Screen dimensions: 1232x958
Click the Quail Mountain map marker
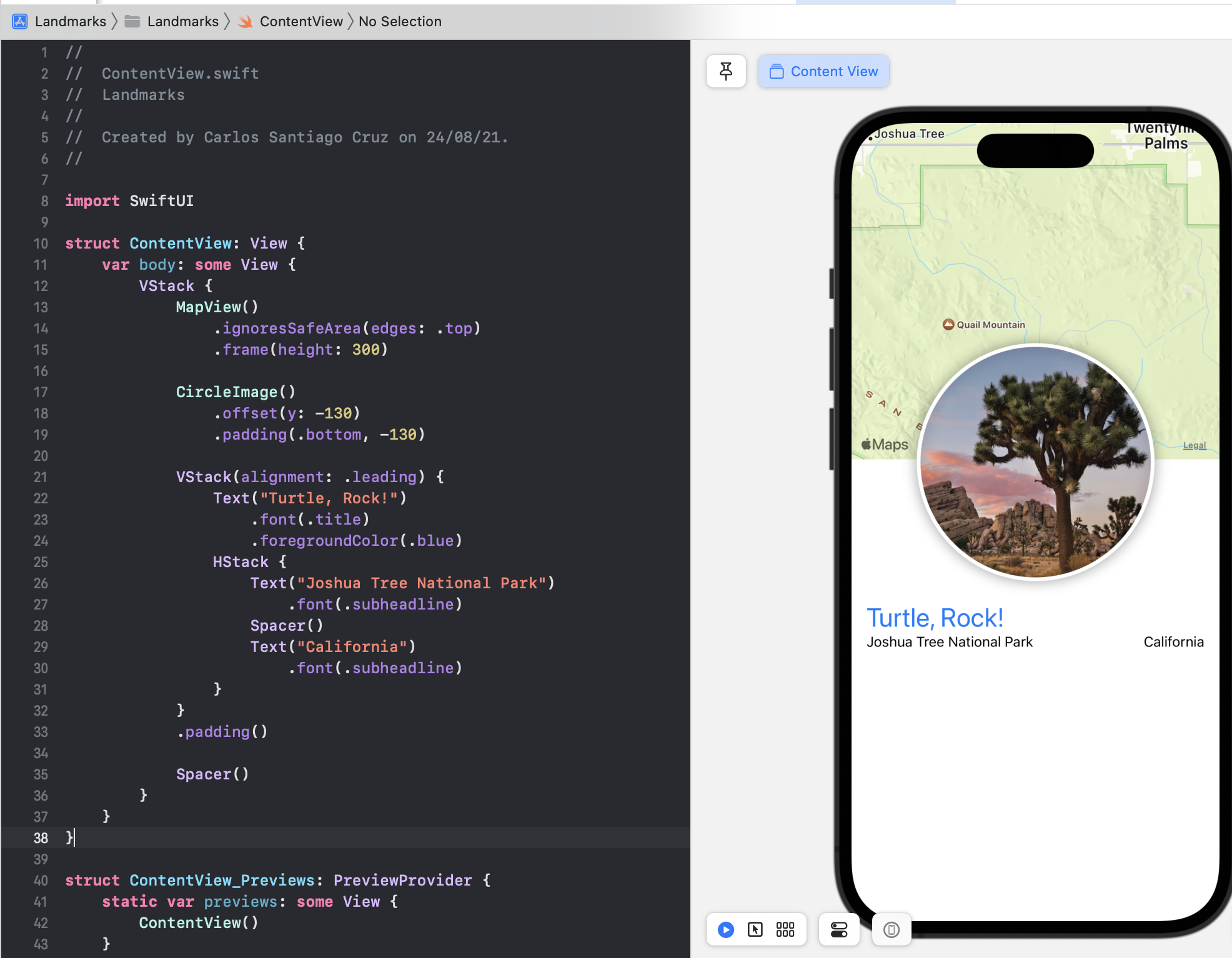[948, 324]
